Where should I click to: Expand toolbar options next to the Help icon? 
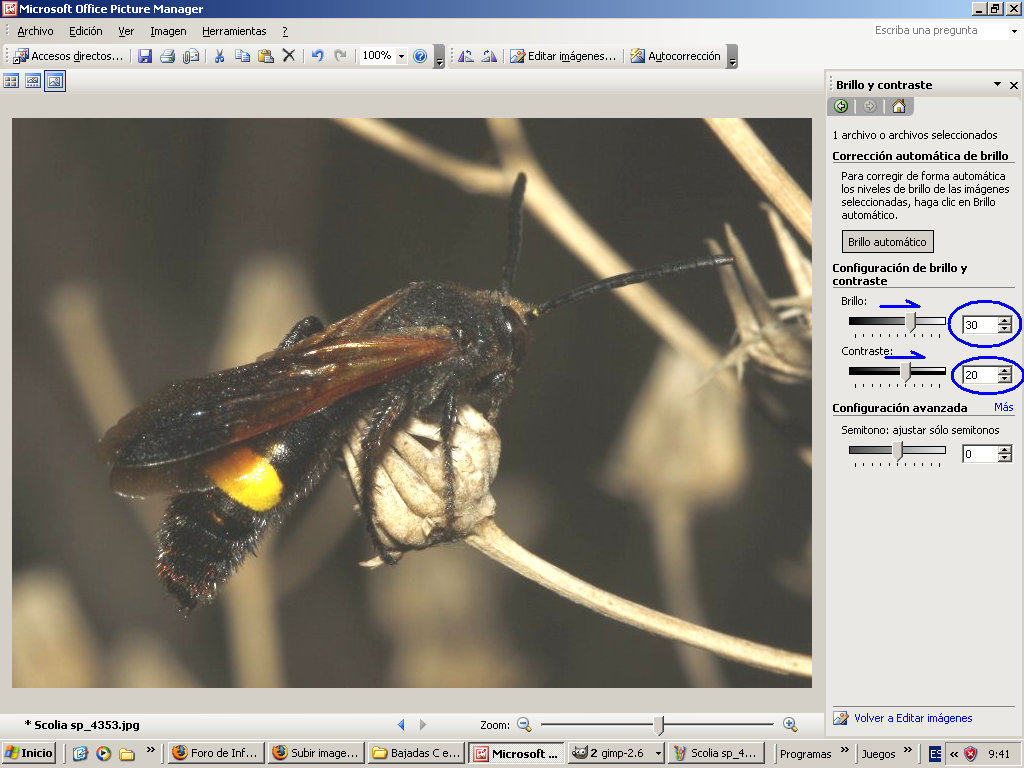(x=440, y=57)
